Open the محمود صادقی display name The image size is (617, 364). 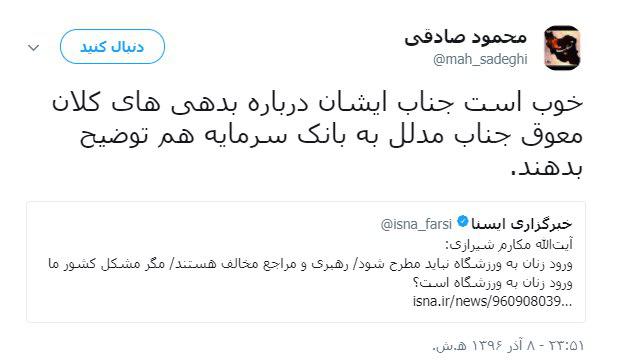tap(466, 37)
